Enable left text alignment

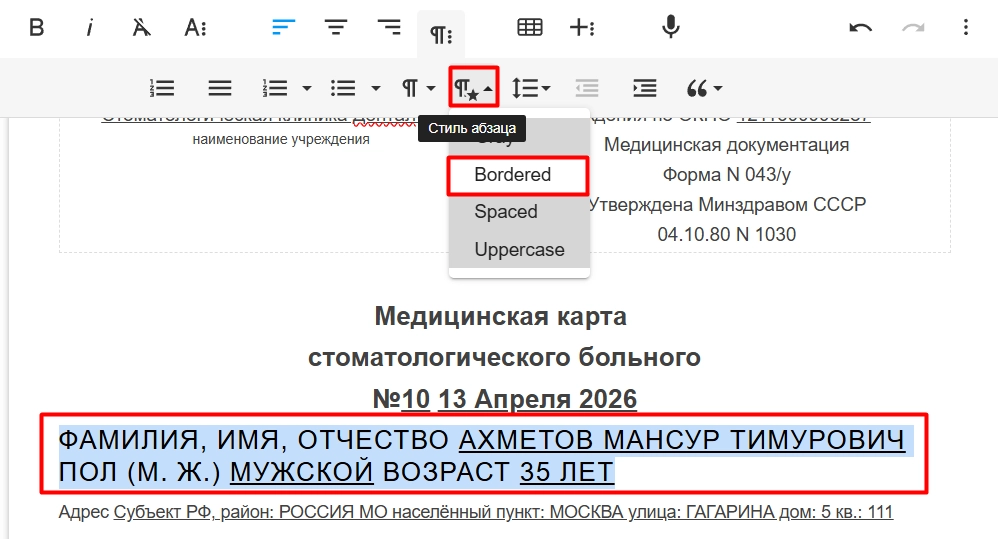[x=284, y=28]
